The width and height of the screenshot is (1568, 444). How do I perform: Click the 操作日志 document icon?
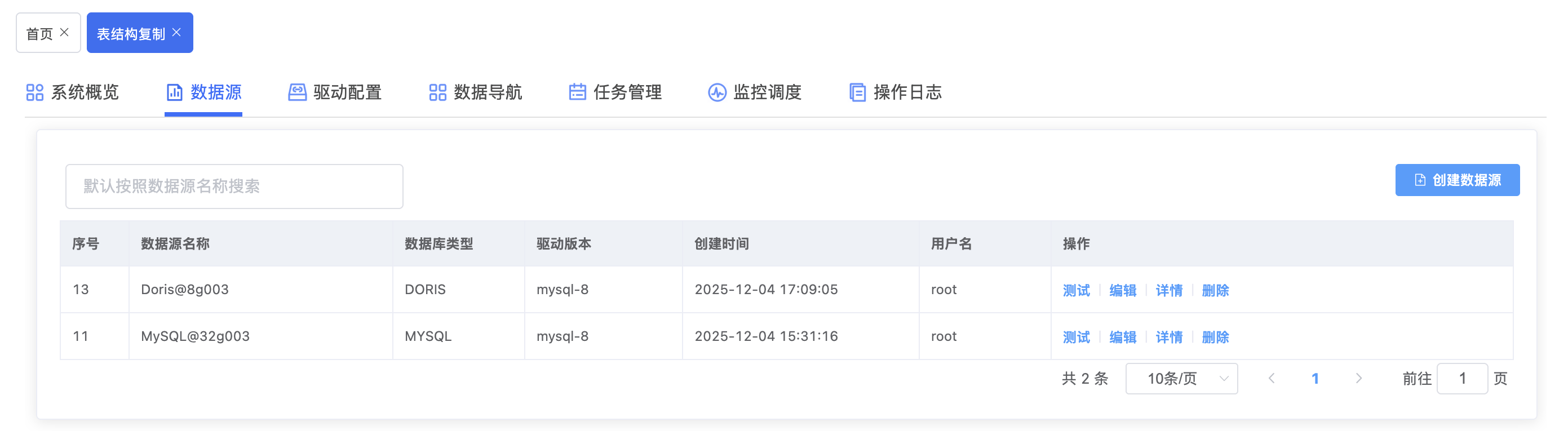pyautogui.click(x=857, y=92)
